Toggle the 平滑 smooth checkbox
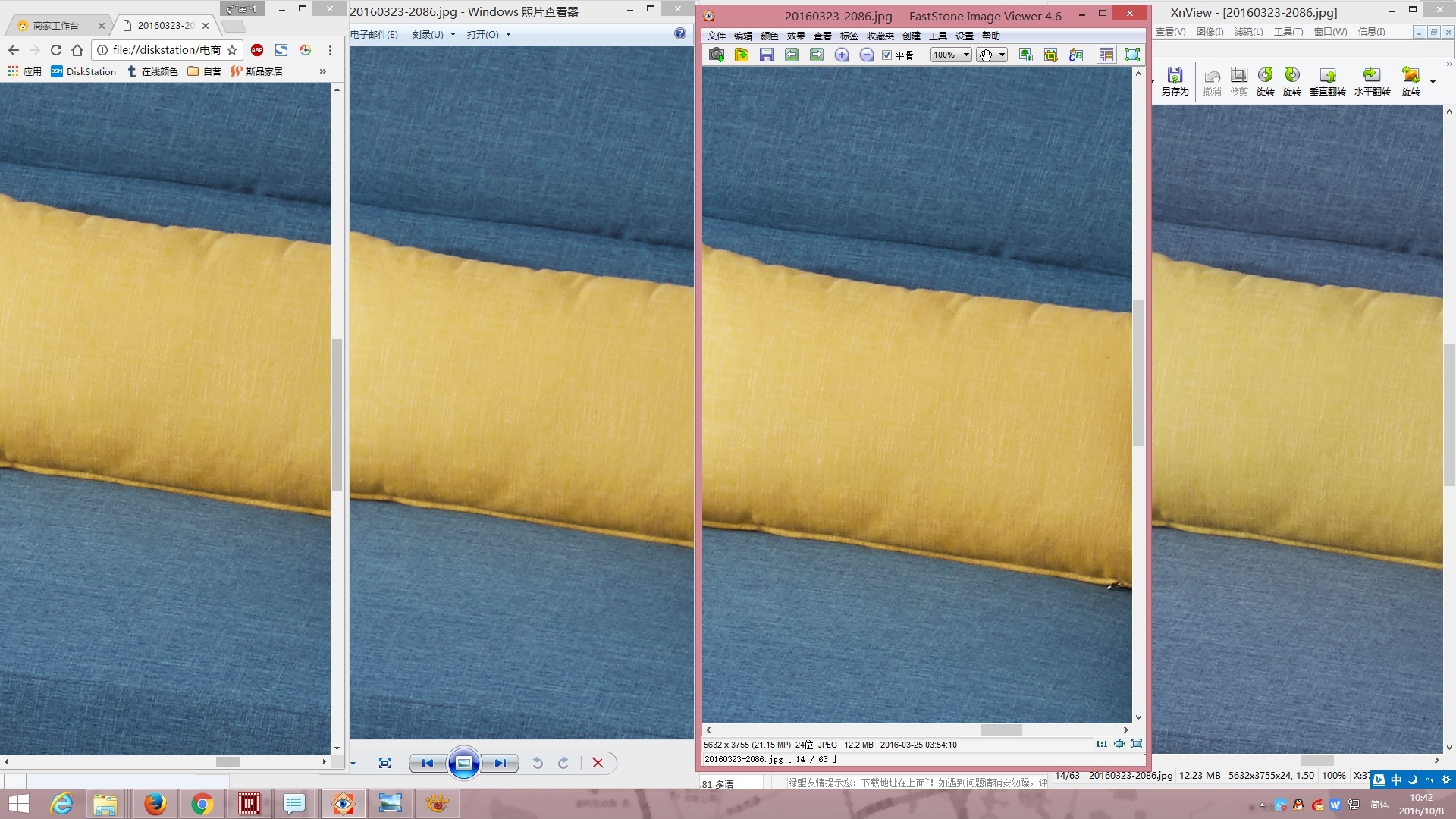 (886, 55)
